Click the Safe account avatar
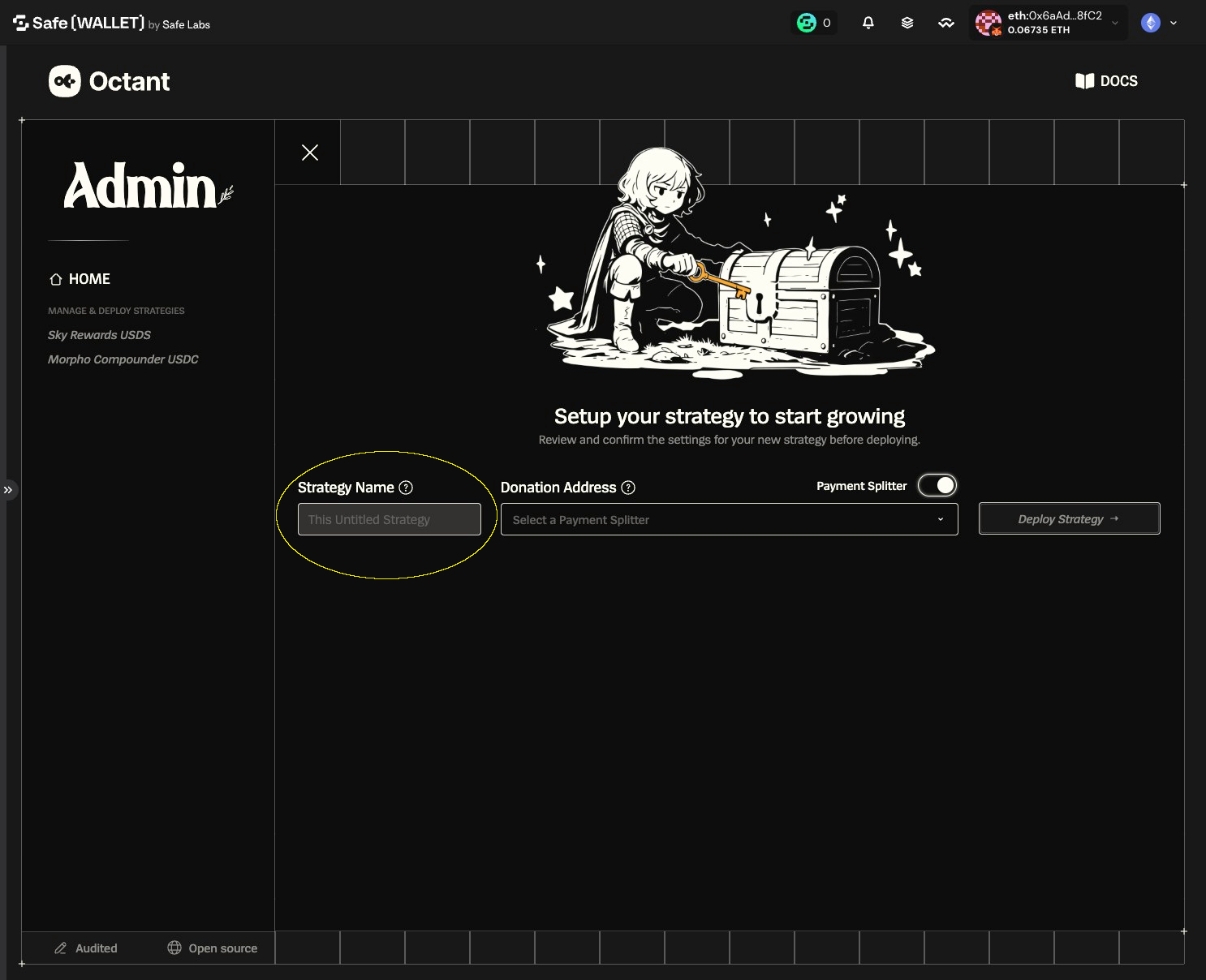This screenshot has height=980, width=1206. pos(988,23)
